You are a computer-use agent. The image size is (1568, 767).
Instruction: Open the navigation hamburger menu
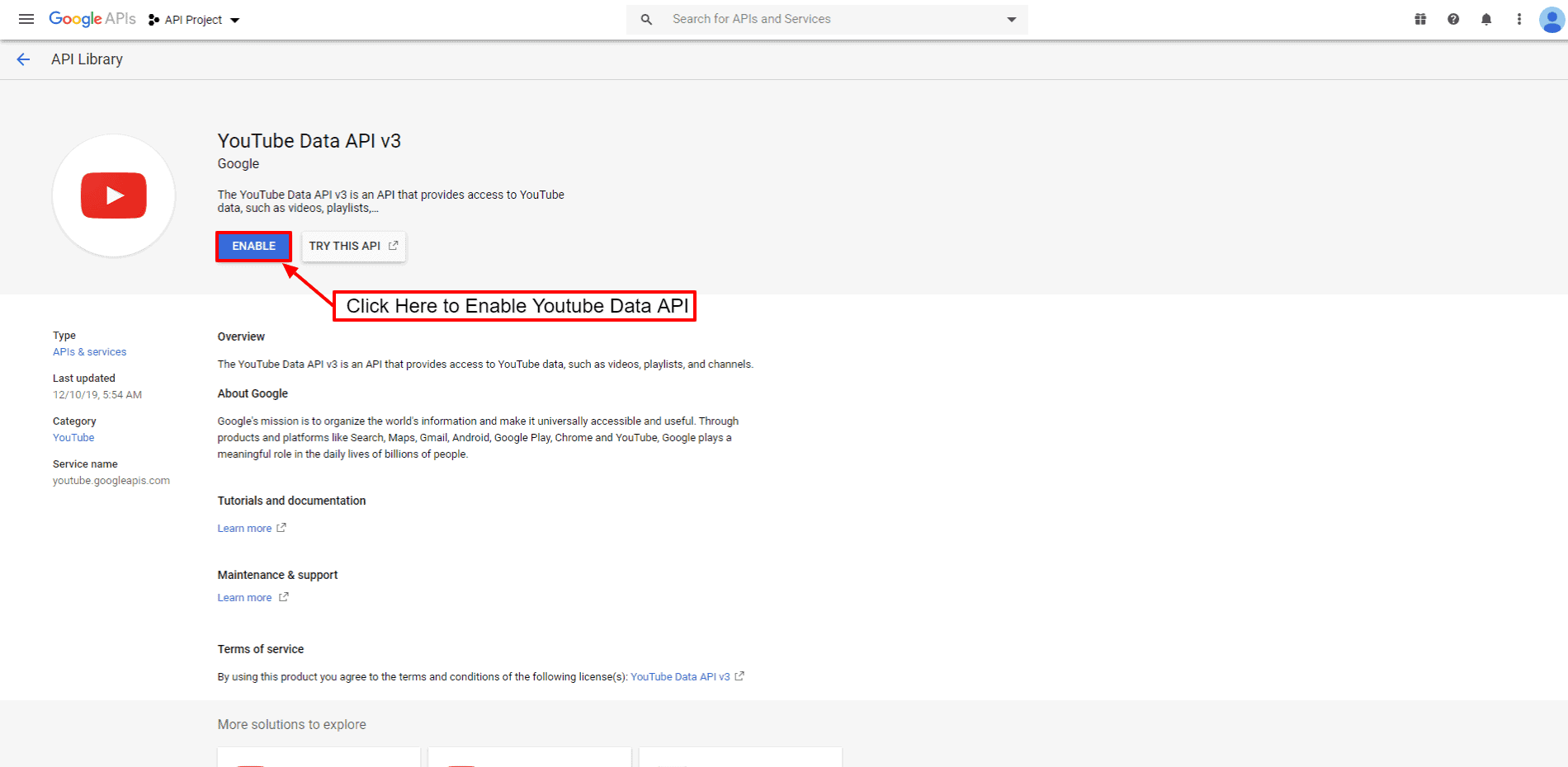26,19
